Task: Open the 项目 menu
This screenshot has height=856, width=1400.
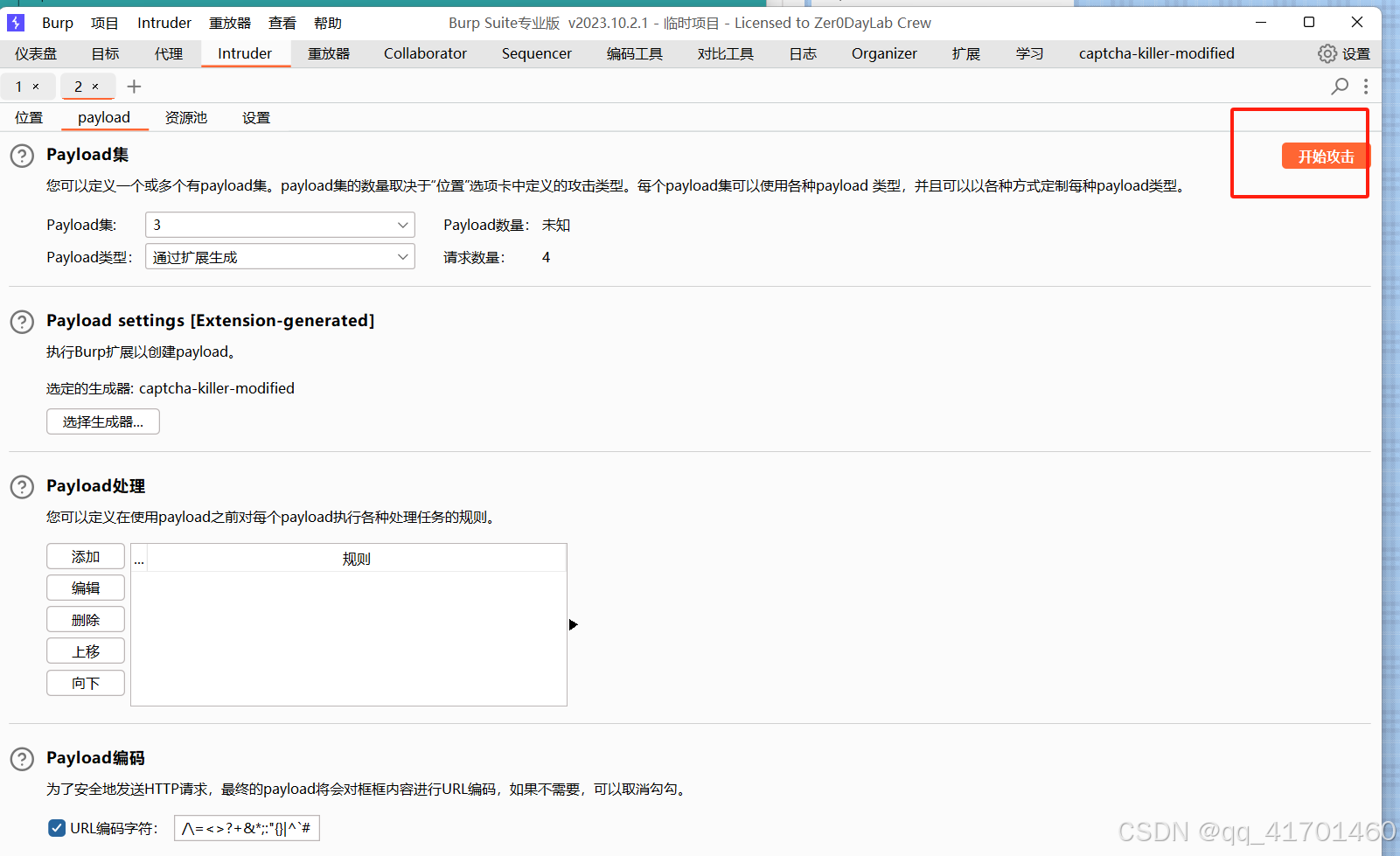Action: click(x=105, y=23)
